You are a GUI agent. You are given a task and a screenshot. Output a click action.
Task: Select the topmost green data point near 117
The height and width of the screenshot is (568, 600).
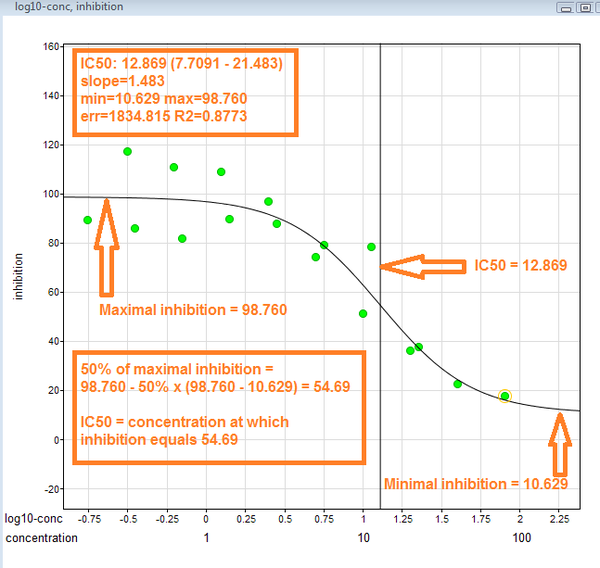127,152
